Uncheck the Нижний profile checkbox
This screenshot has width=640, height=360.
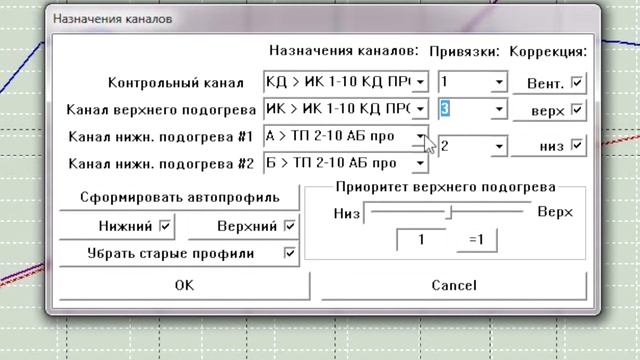165,226
